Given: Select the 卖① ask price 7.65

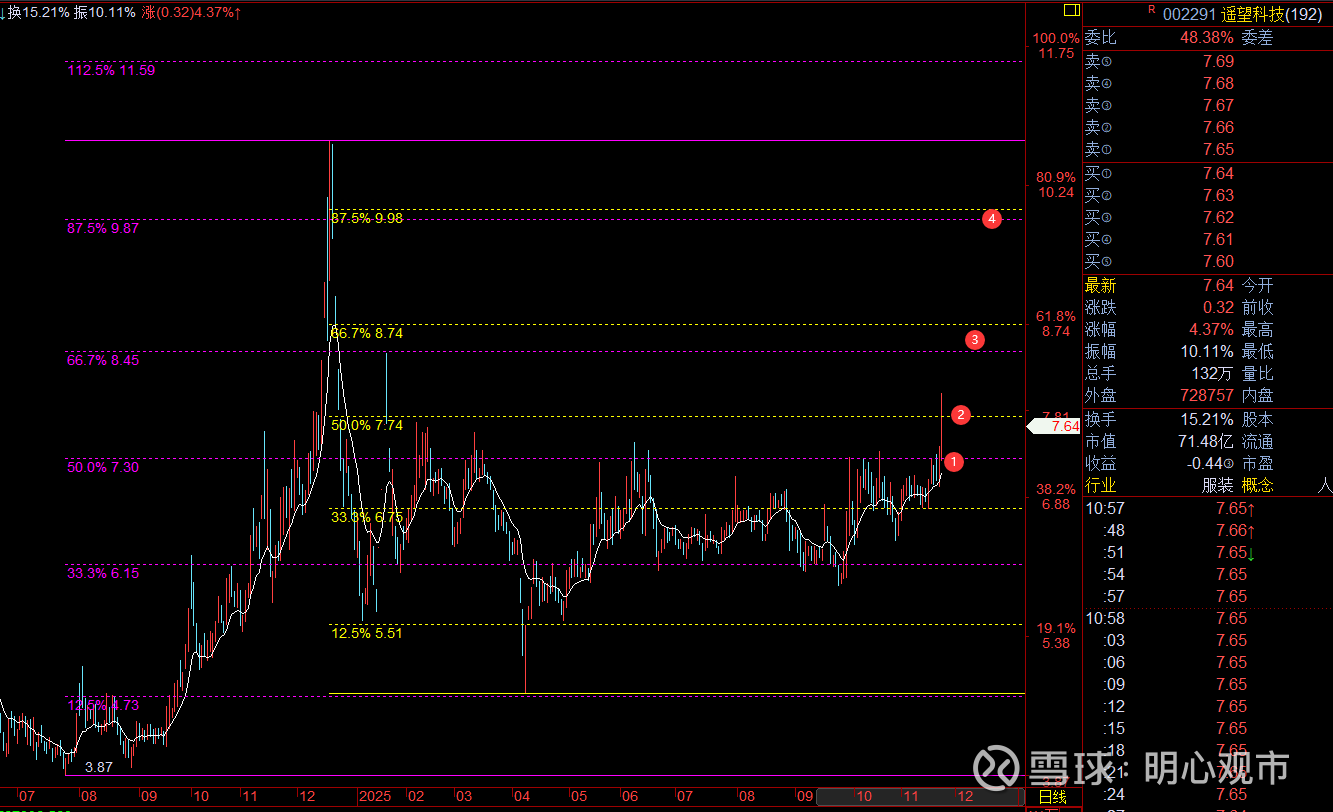Looking at the screenshot, I should 1218,149.
